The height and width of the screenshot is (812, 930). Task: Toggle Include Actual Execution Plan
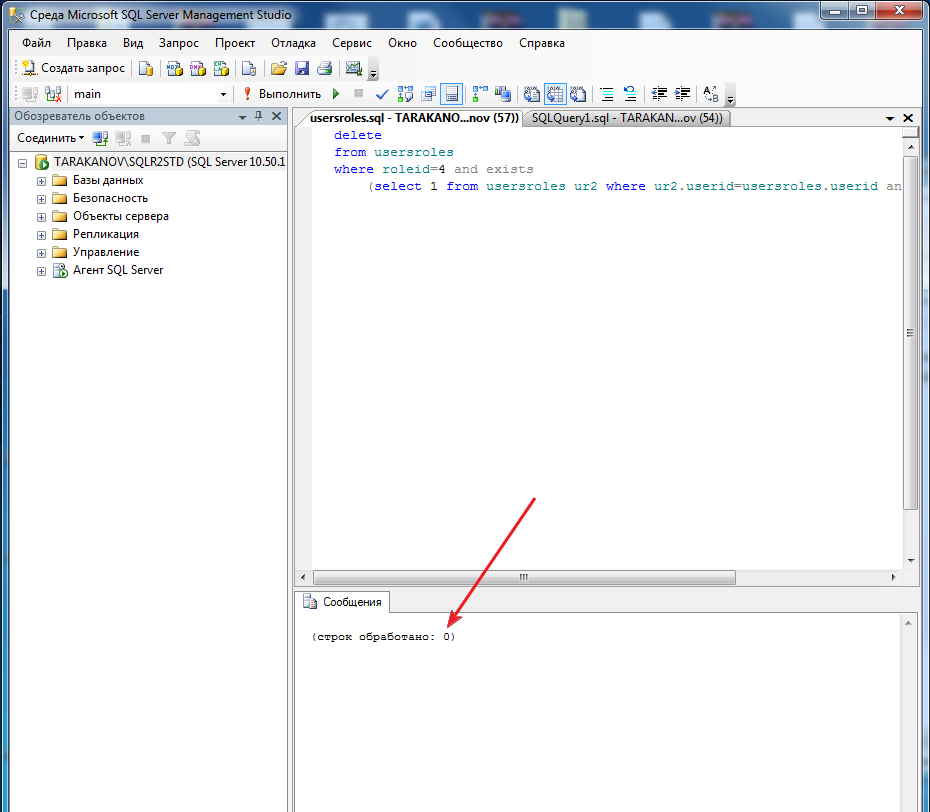(480, 94)
